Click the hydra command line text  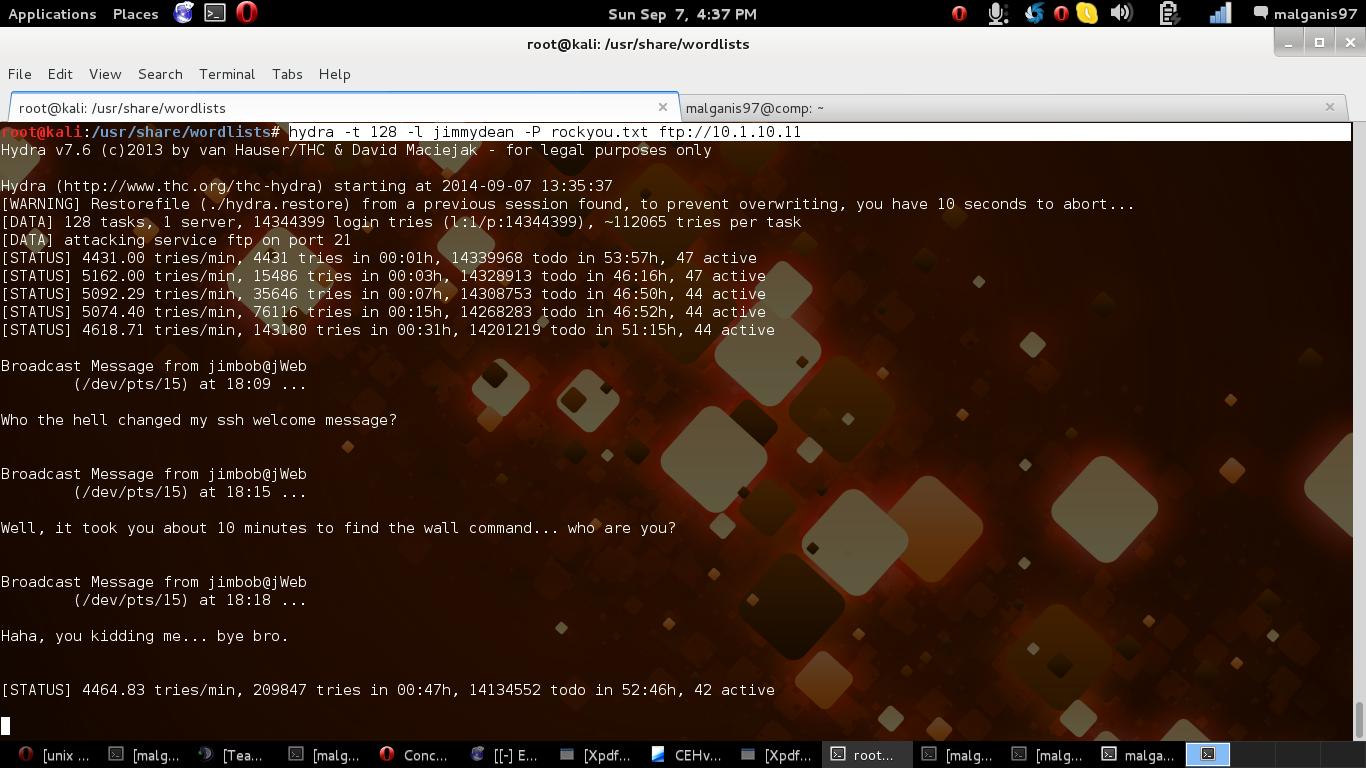pyautogui.click(x=545, y=132)
